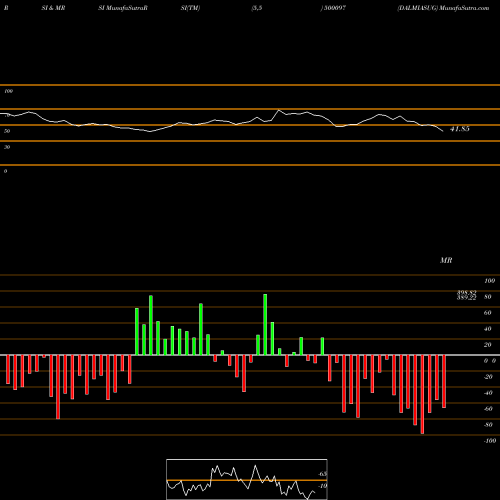Click the '100' label on histogram axis

(x=489, y=281)
